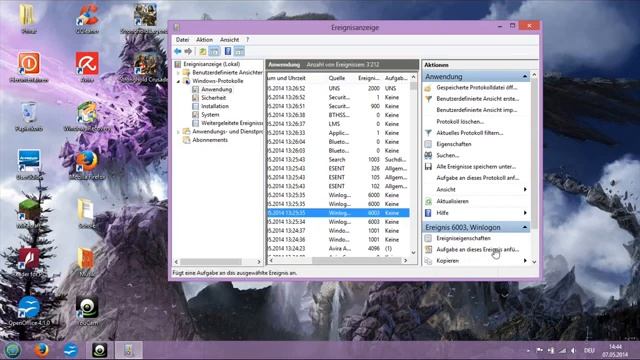Open Mozilla Firefox desktop shortcut

point(87,165)
